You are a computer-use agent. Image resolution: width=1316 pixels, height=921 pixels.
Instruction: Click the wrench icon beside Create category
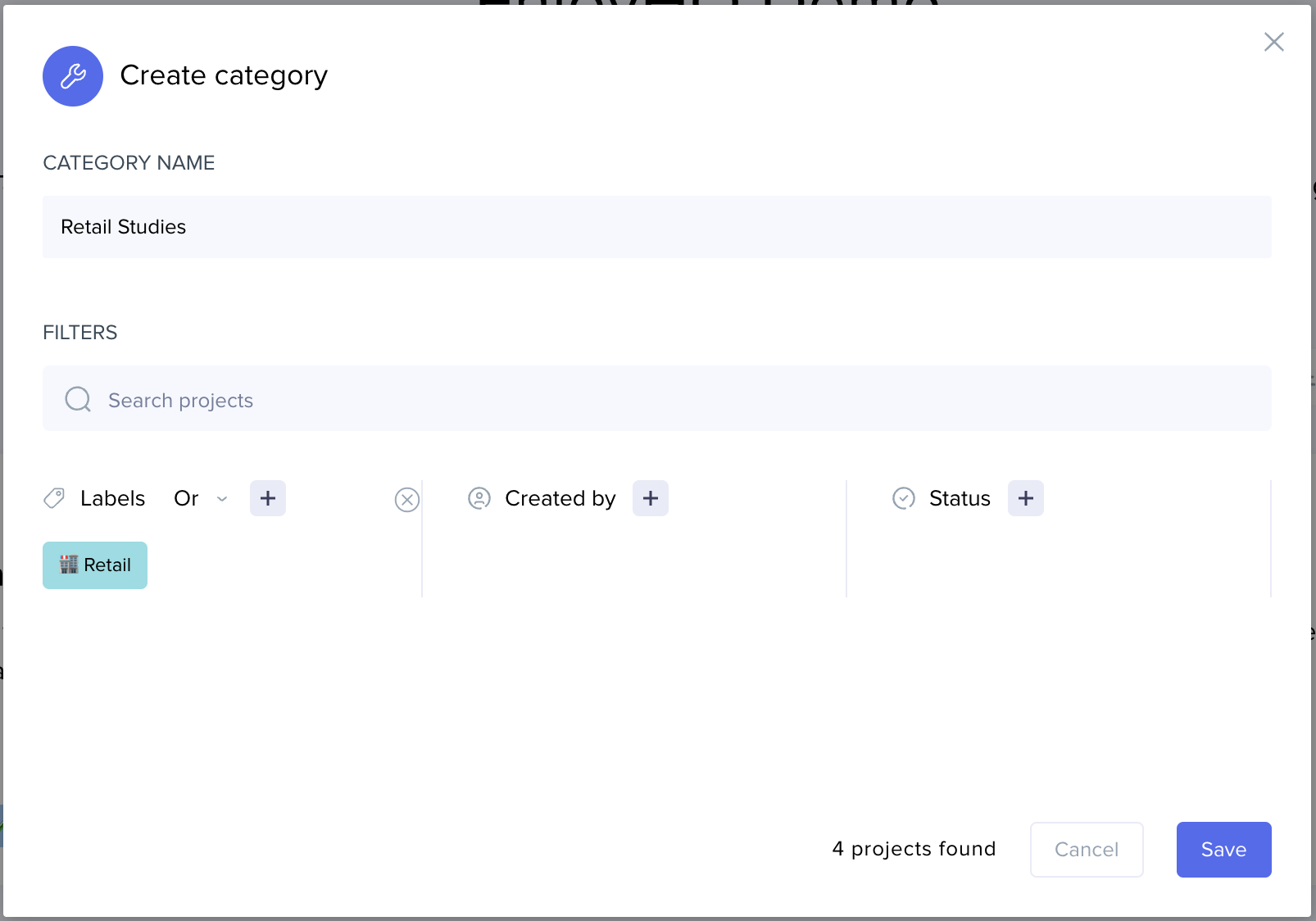tap(73, 76)
